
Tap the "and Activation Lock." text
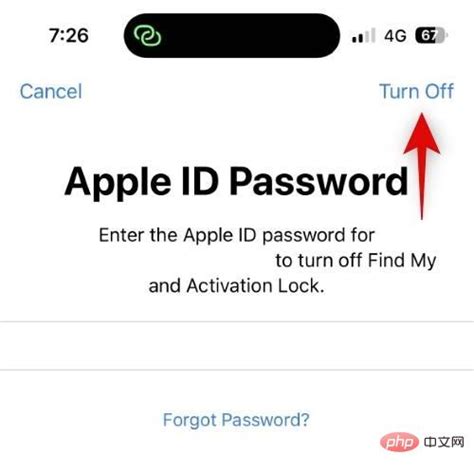236,286
